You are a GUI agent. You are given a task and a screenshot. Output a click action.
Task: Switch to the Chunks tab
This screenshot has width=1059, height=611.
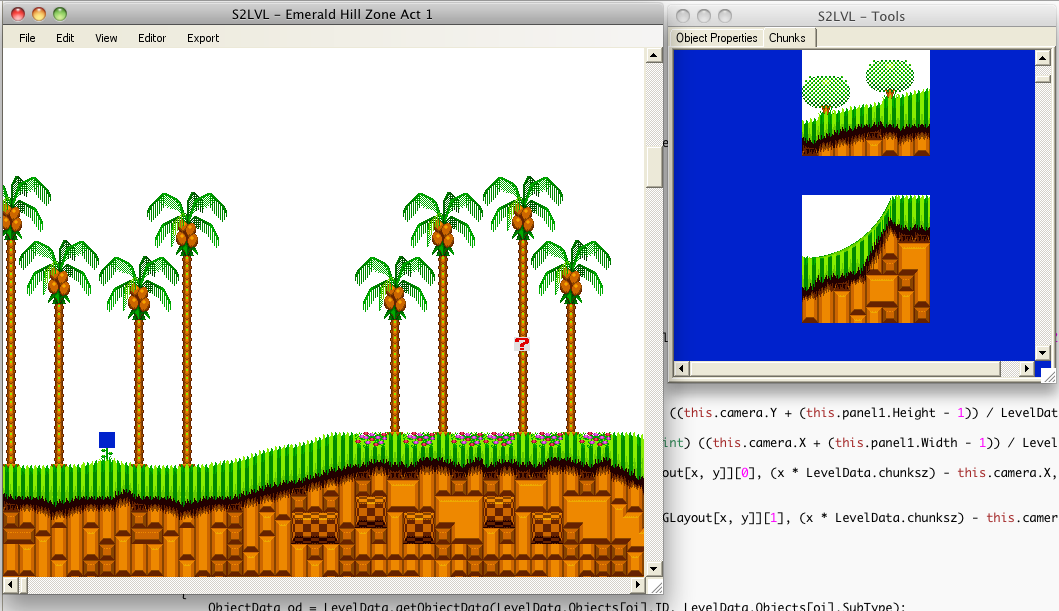click(787, 38)
